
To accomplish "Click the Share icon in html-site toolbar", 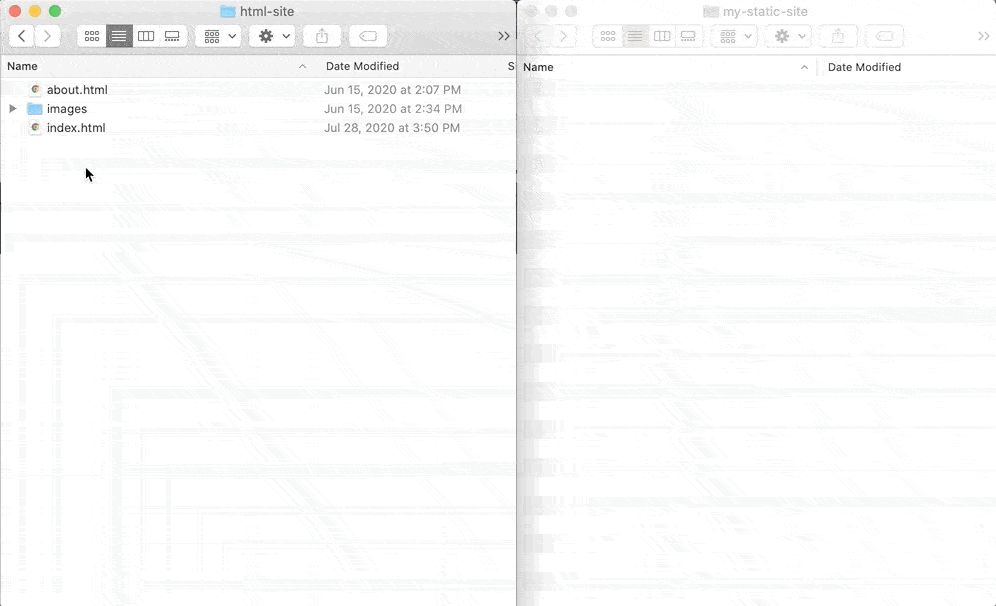I will pyautogui.click(x=322, y=36).
